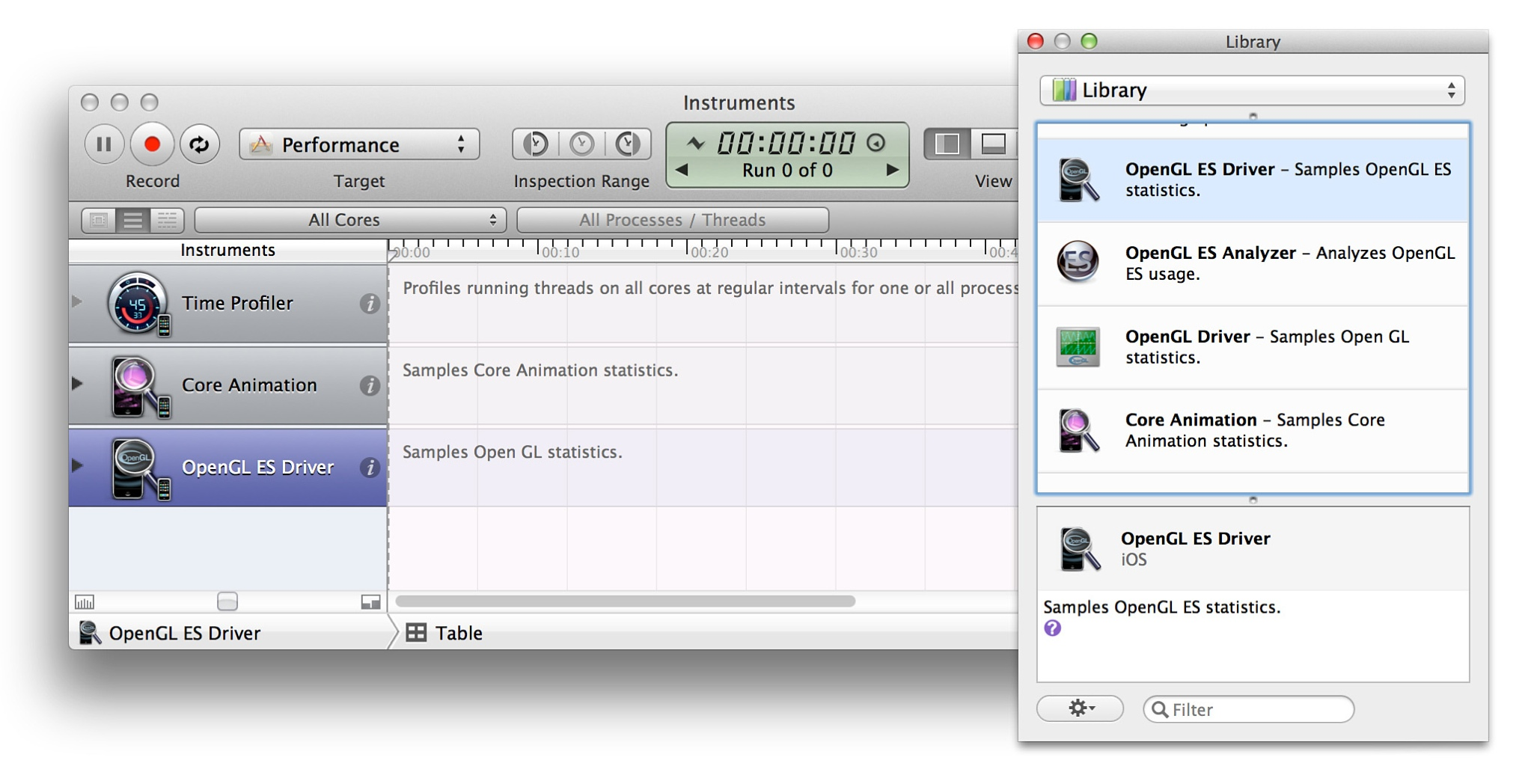Set inspection range start marker
Viewport: 1528px width, 784px height.
tap(535, 144)
